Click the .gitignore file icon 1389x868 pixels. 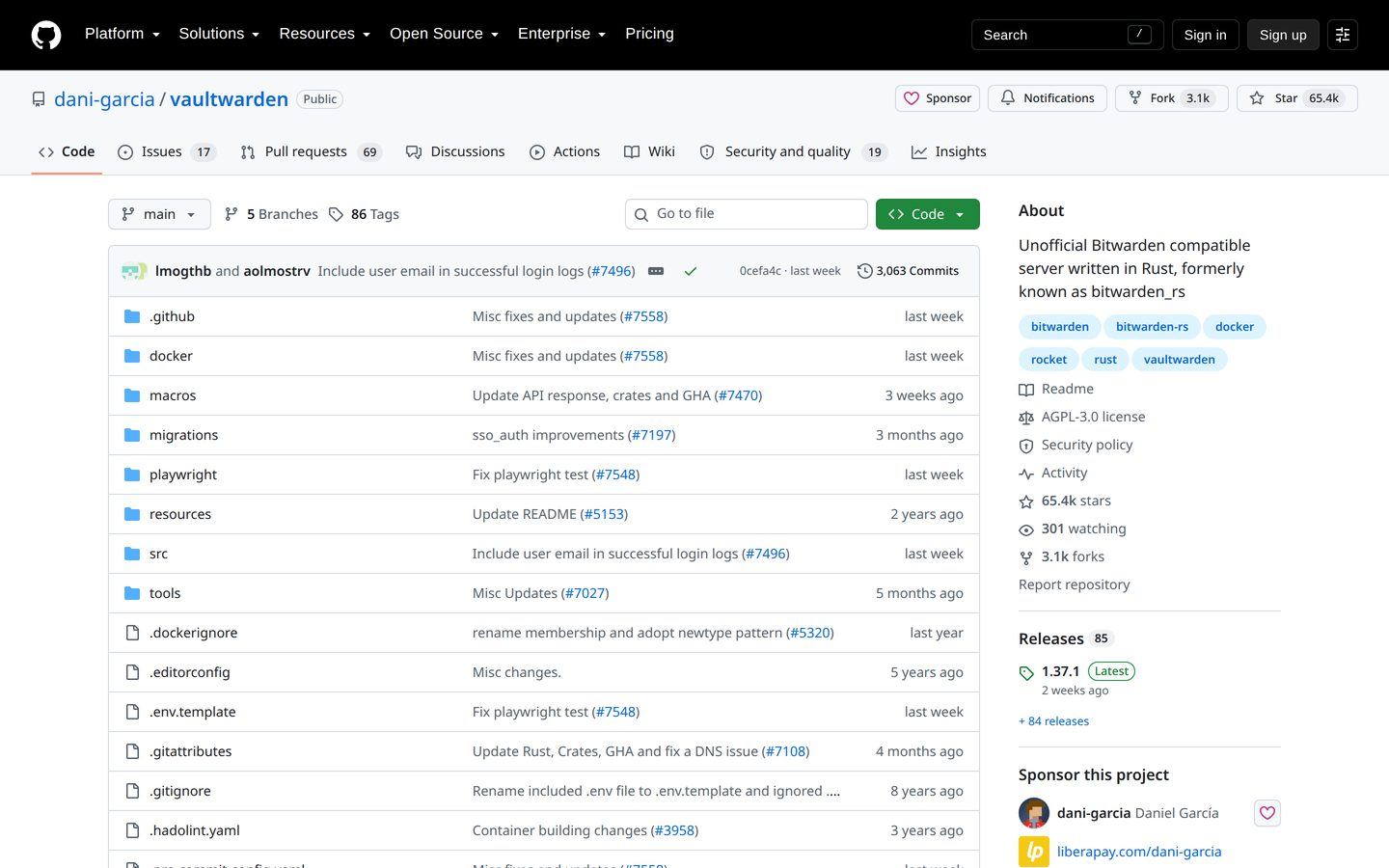point(132,791)
